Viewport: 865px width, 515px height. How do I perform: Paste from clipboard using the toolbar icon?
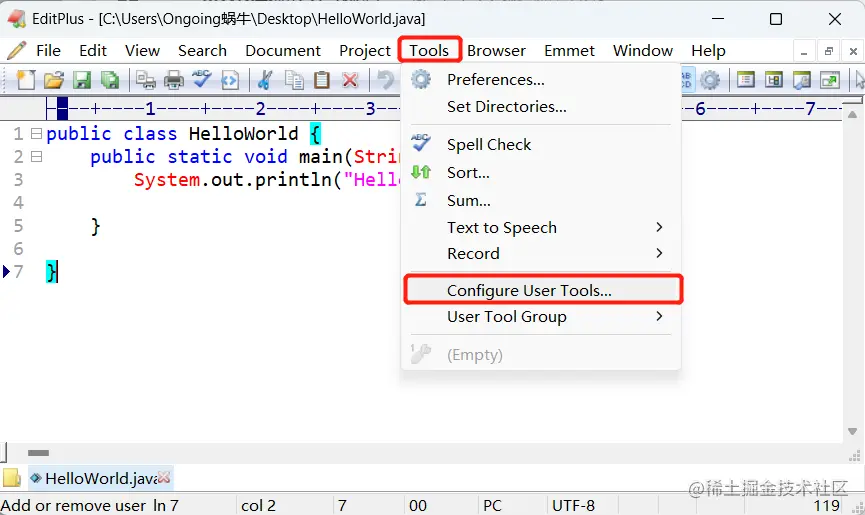pyautogui.click(x=322, y=80)
